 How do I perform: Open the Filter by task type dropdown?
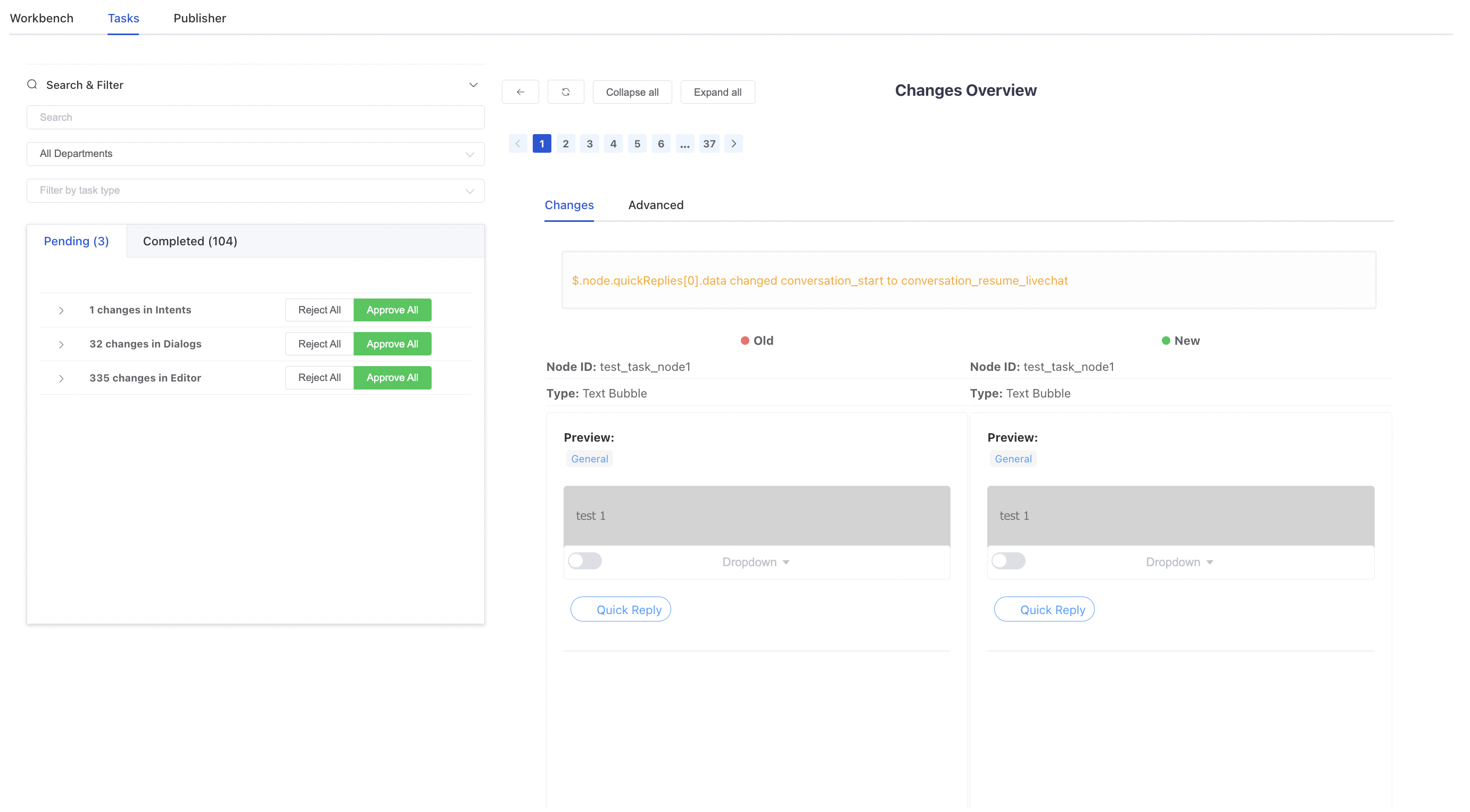click(x=255, y=190)
